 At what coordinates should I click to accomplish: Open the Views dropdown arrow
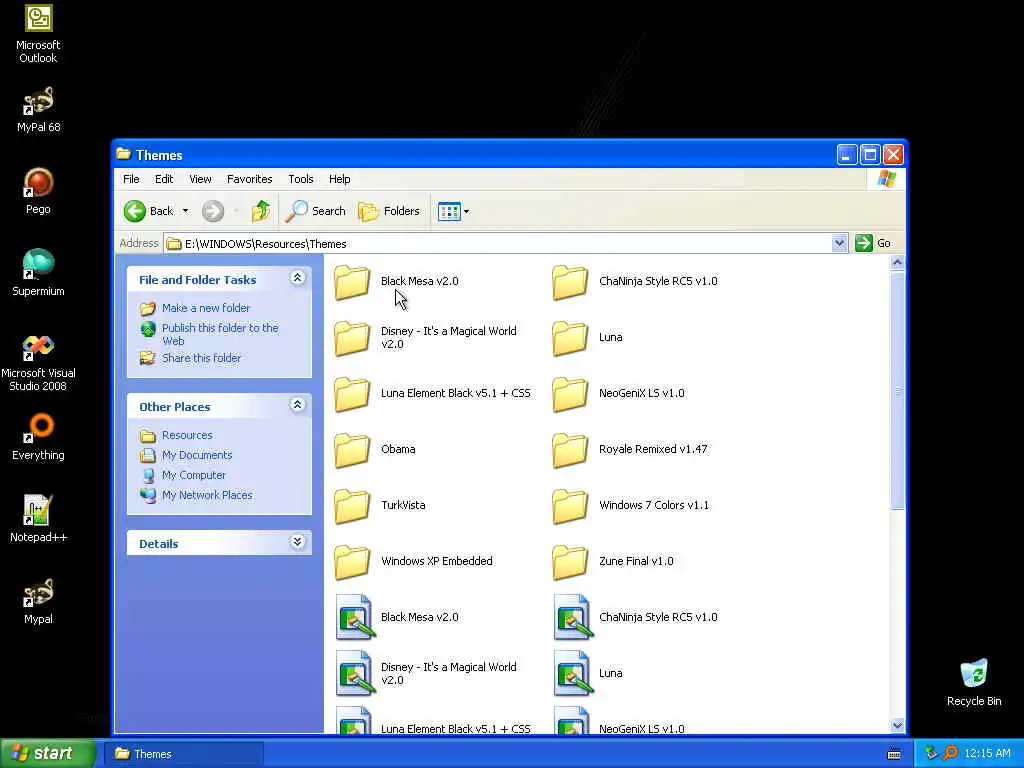(466, 212)
